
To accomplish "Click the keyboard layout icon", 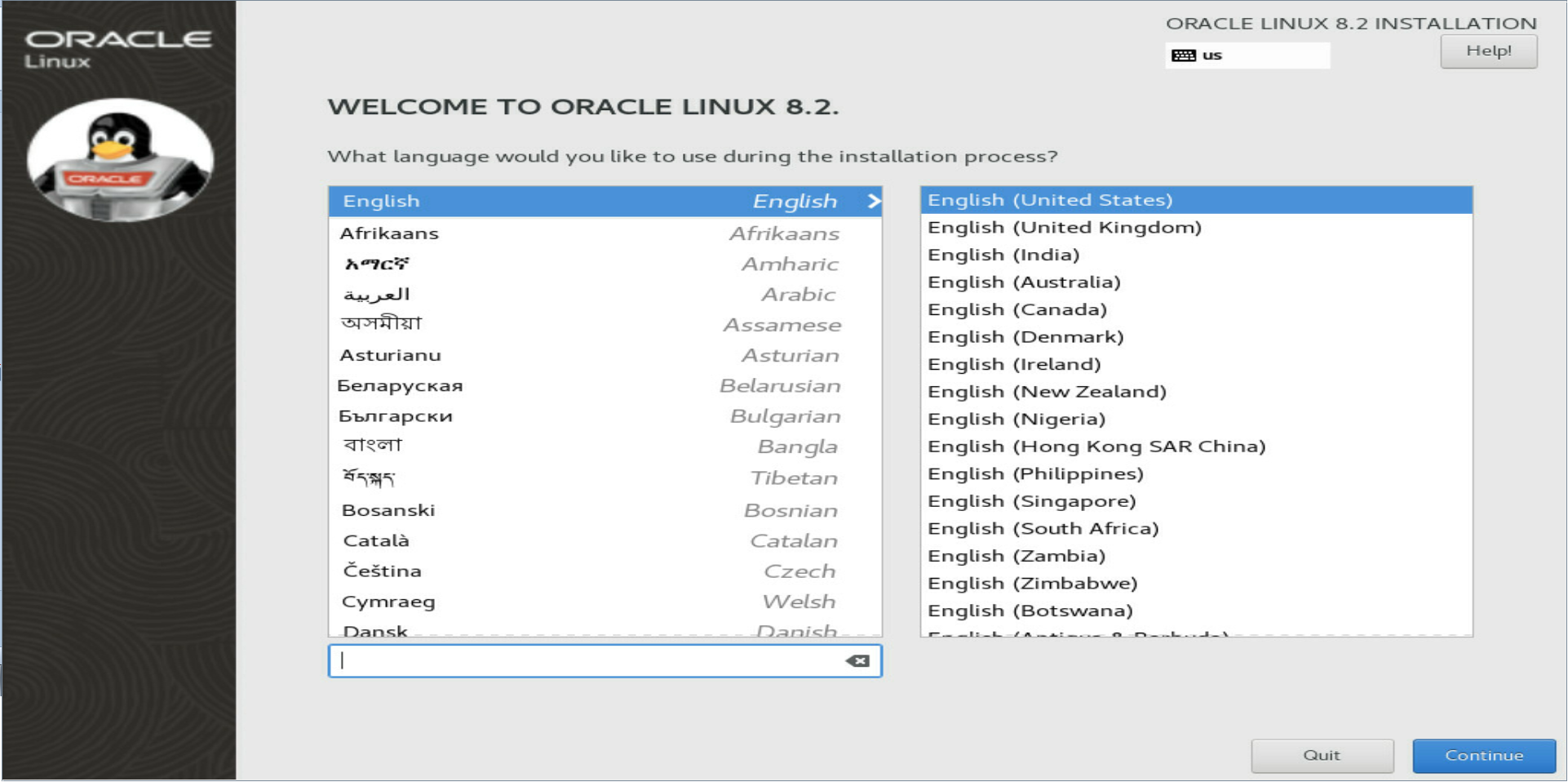I will (1183, 56).
